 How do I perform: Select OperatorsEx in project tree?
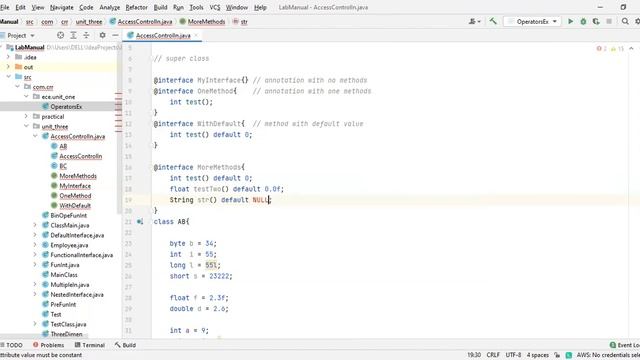point(66,107)
